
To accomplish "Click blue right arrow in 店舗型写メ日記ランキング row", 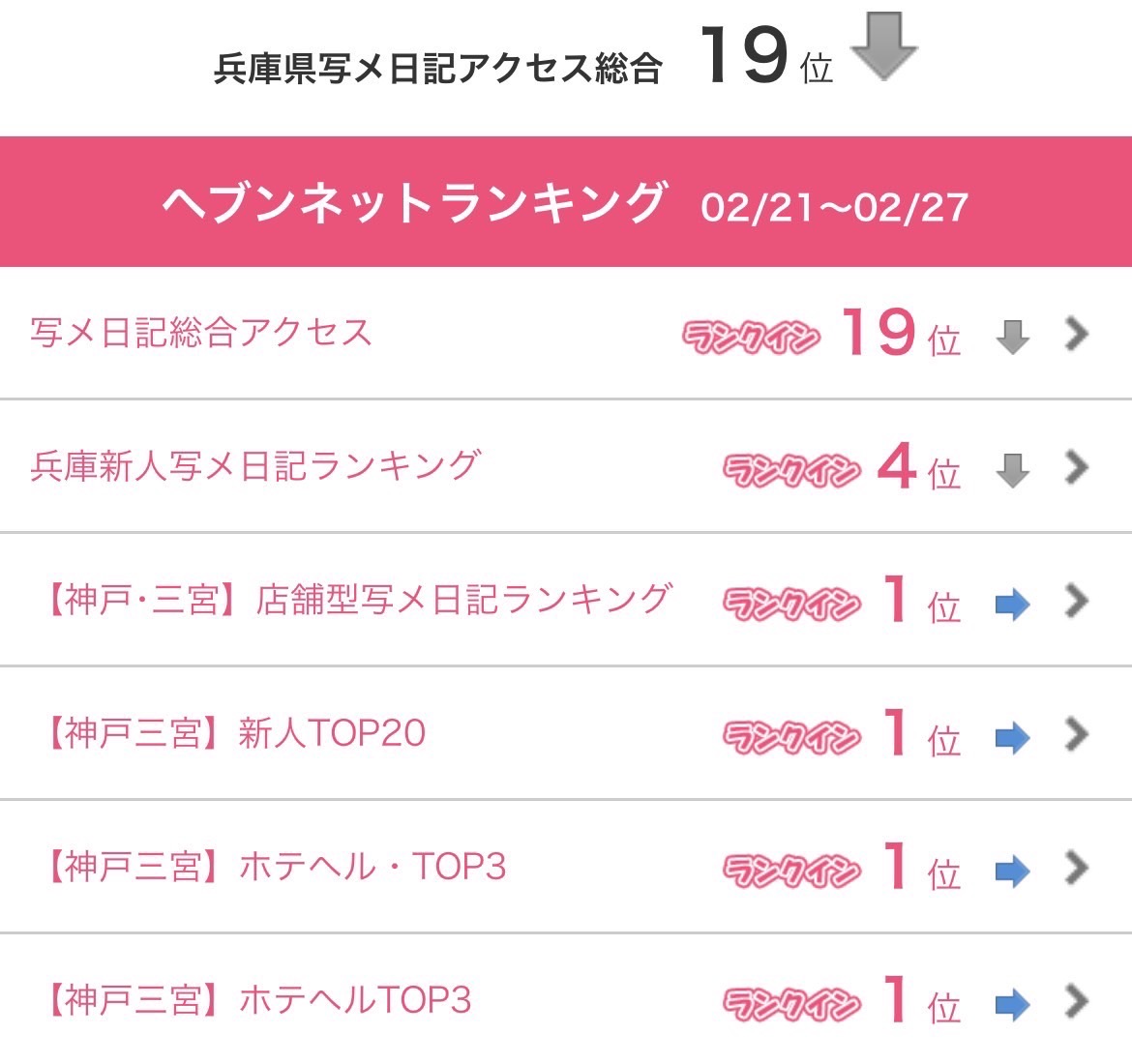I will (x=1012, y=605).
